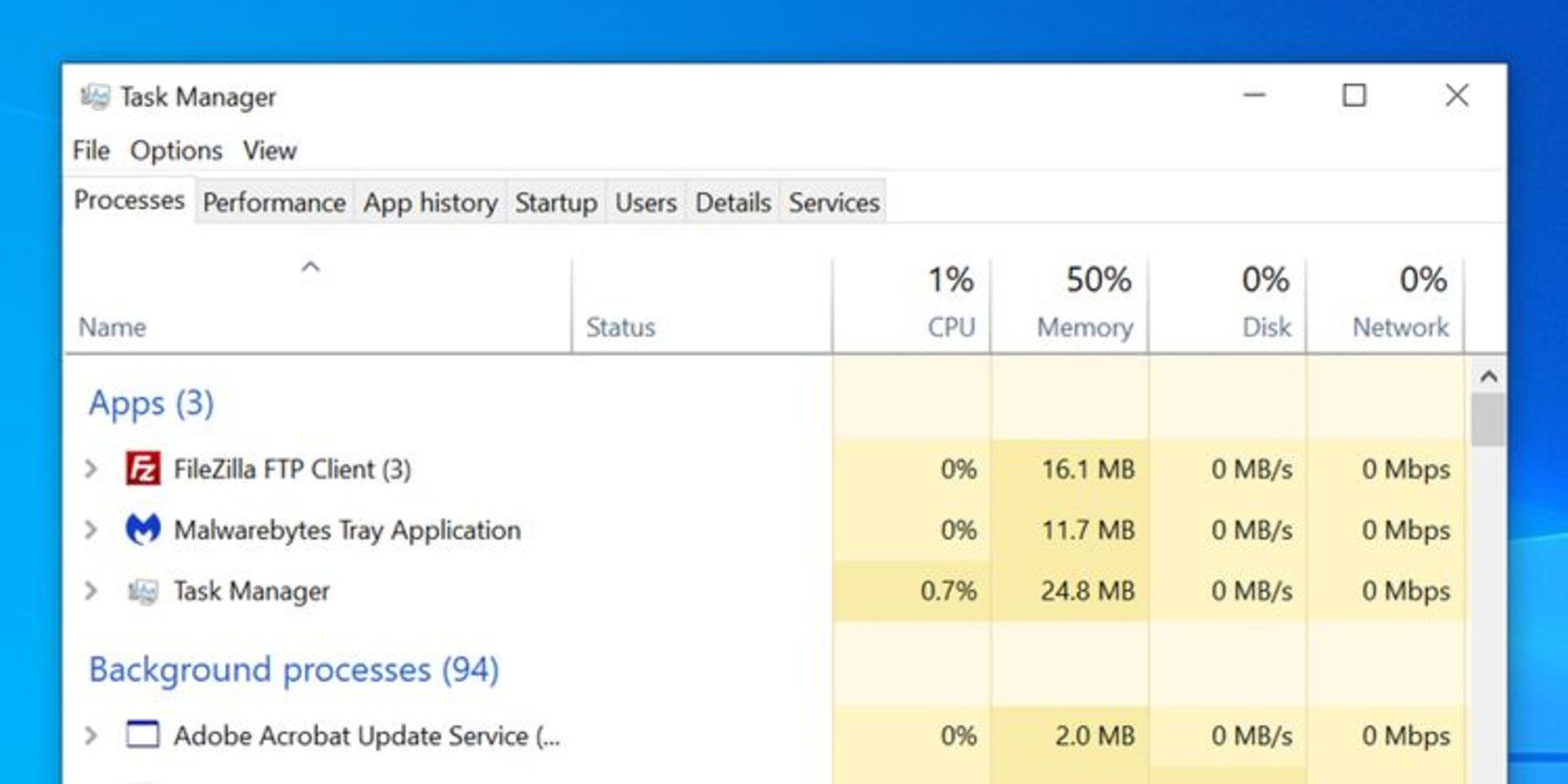Select the Apps (3) group heading
Viewport: 1568px width, 784px height.
151,403
